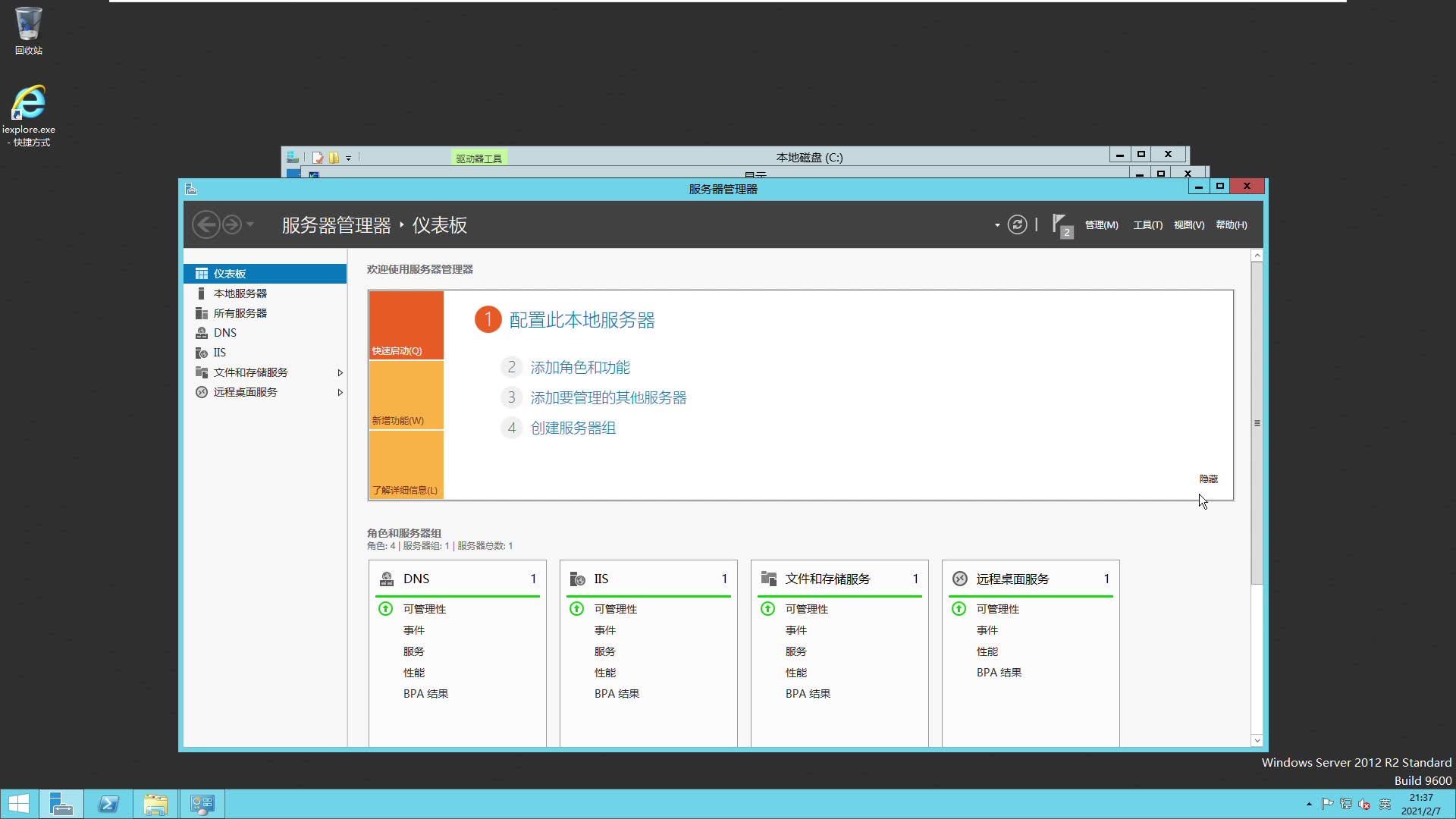The height and width of the screenshot is (819, 1456).
Task: Select iexplore.exe shortcut on desktop
Action: tap(29, 115)
